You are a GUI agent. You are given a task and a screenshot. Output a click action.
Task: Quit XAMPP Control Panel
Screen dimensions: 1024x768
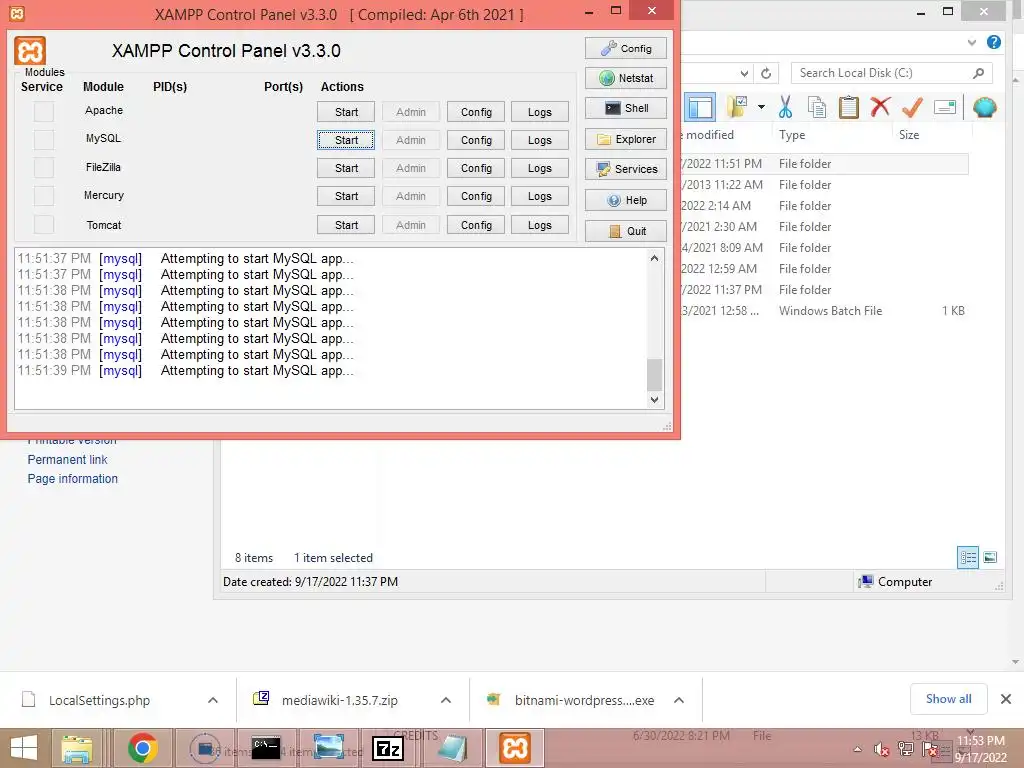[x=626, y=231]
